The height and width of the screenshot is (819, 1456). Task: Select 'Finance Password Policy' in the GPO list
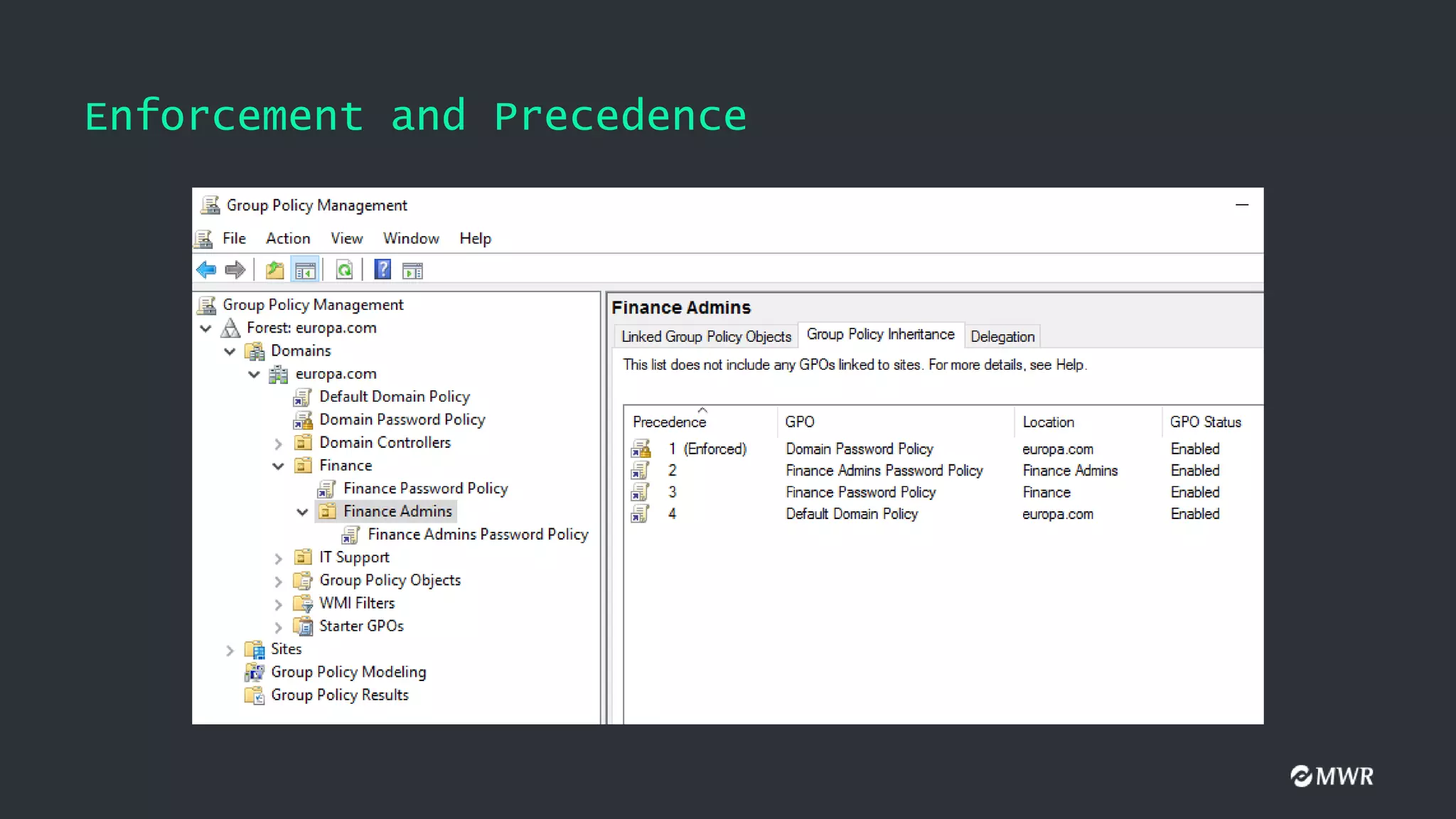[860, 493]
